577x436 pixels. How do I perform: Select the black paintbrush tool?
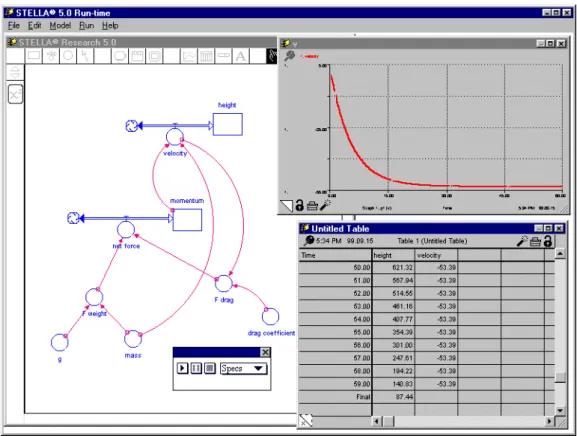click(x=272, y=56)
